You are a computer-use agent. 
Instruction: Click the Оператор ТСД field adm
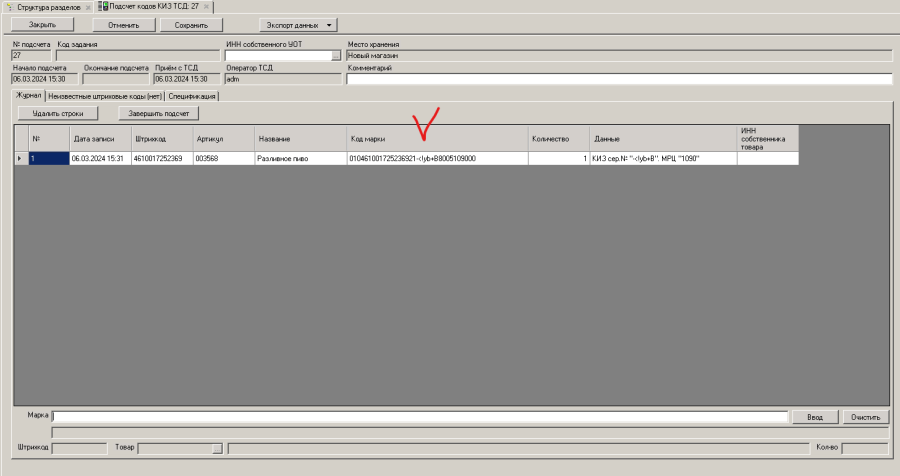[284, 79]
